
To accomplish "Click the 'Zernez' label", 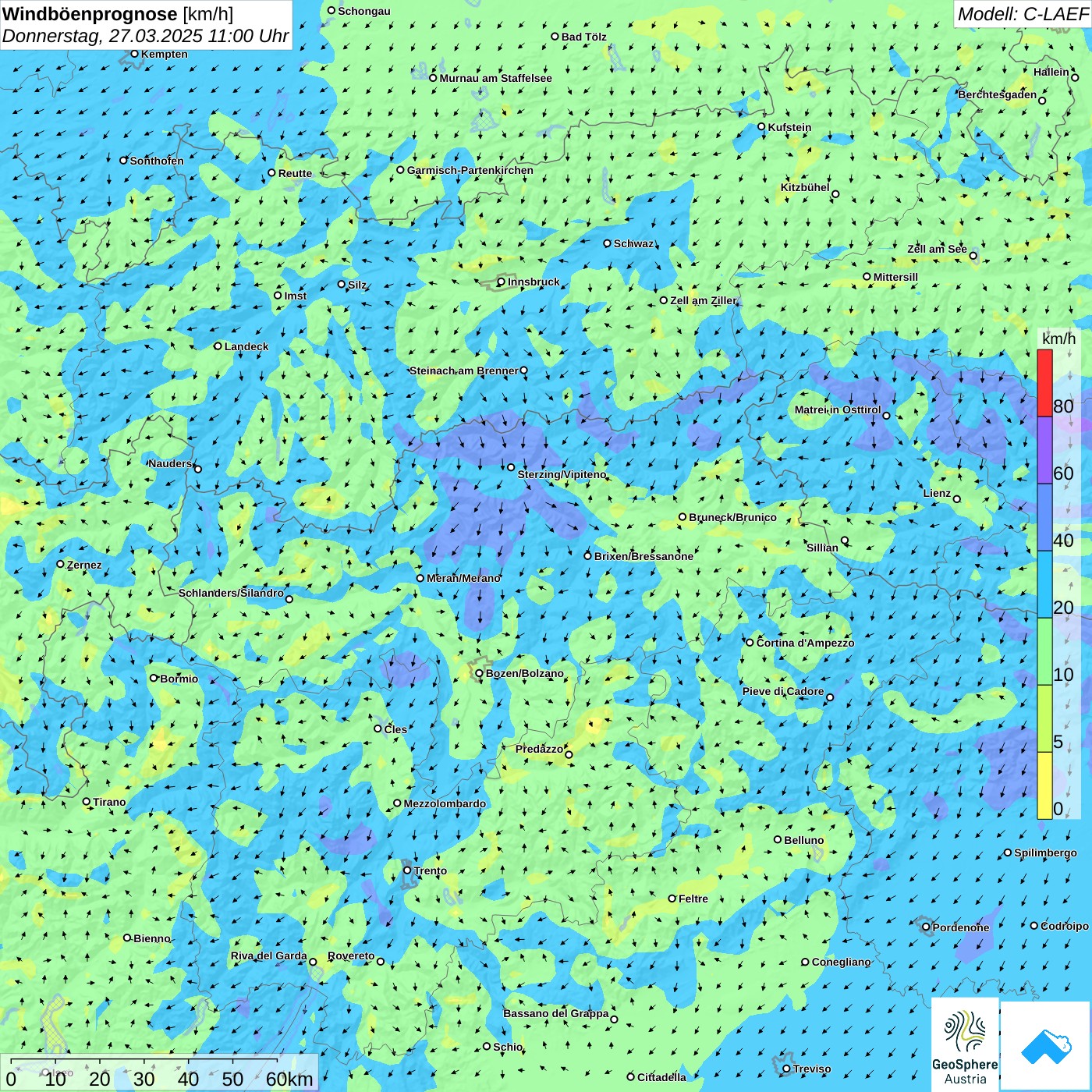I will (84, 565).
